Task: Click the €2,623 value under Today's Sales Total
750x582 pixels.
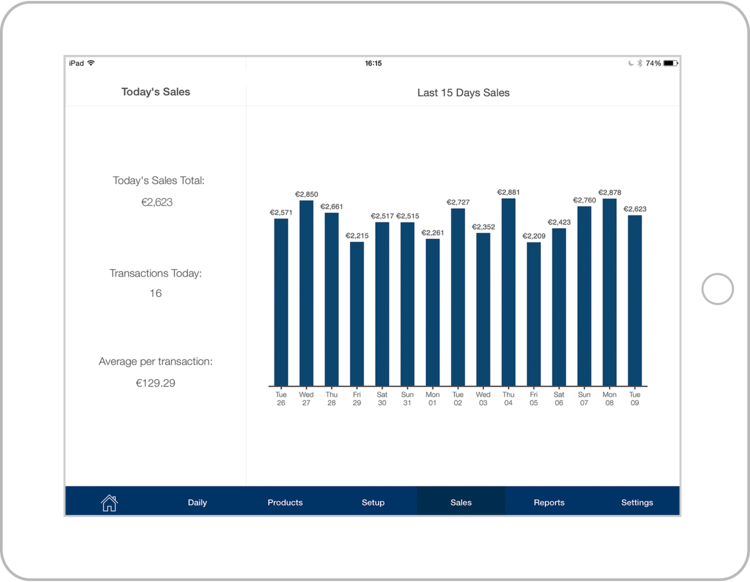Action: tap(157, 202)
